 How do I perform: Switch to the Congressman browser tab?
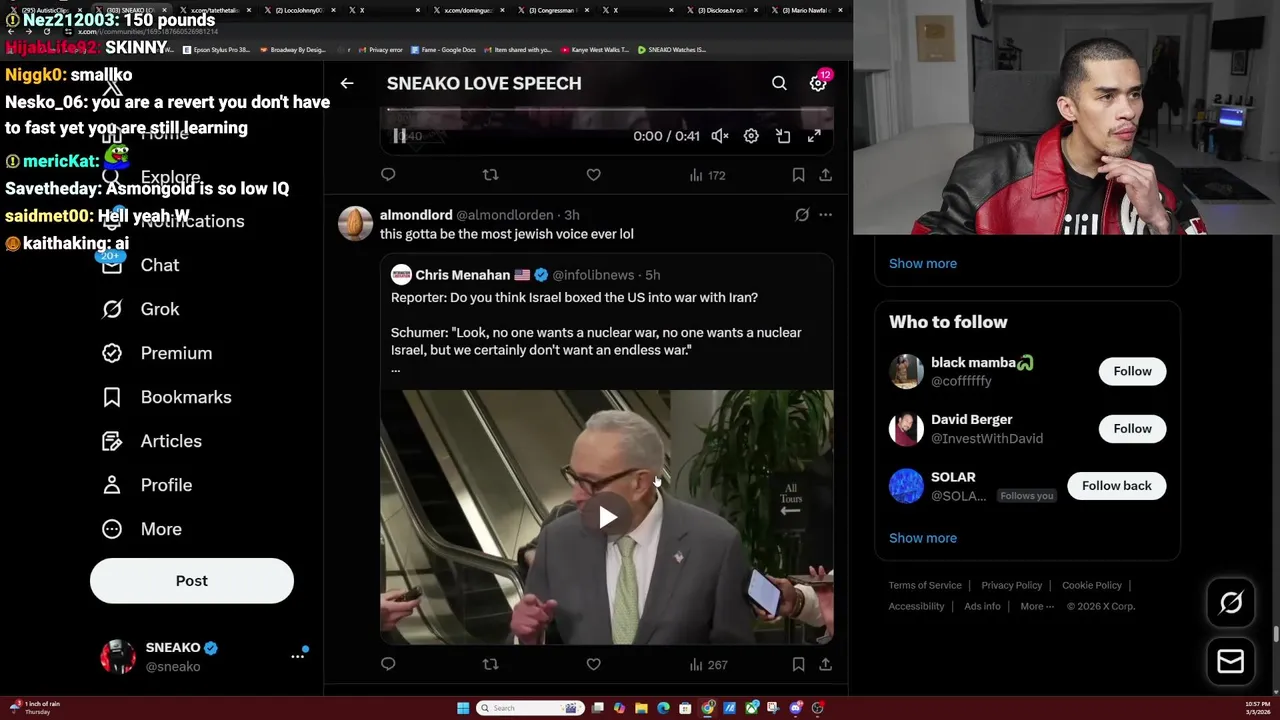point(550,10)
